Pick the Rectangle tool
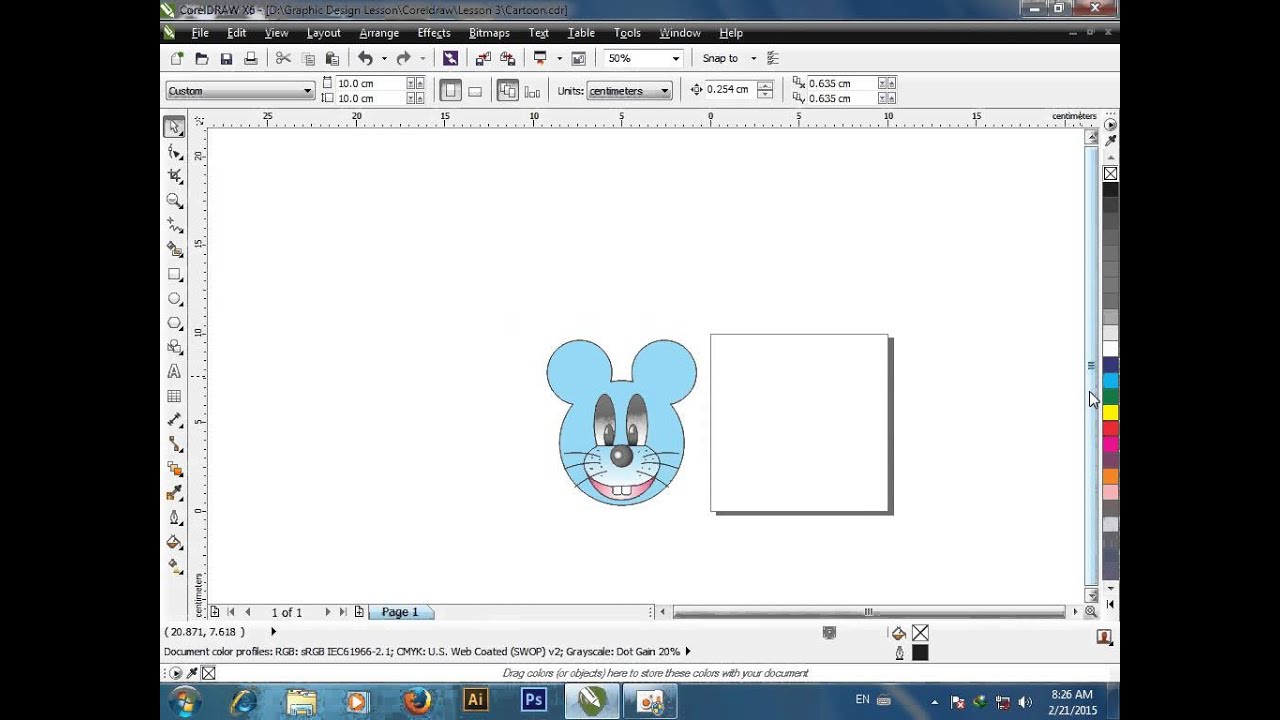This screenshot has width=1280, height=720. point(175,274)
